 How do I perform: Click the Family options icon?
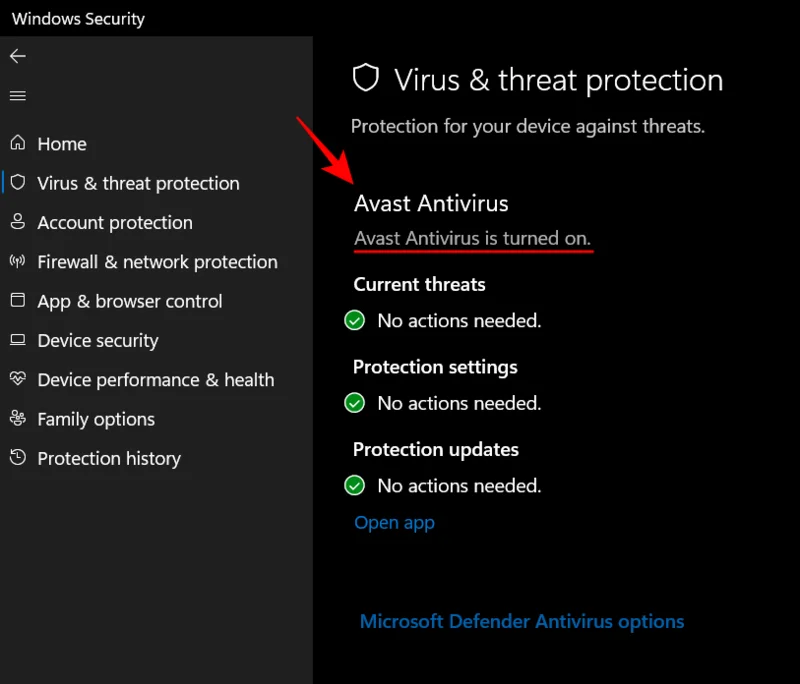[x=16, y=419]
